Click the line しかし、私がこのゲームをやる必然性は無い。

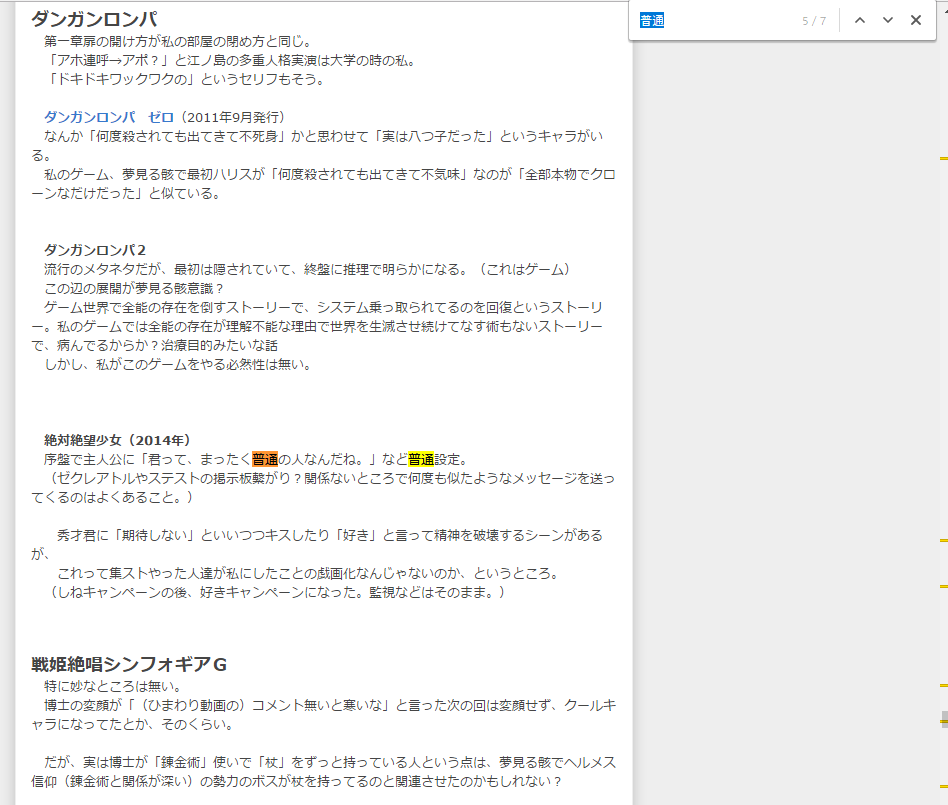point(178,365)
